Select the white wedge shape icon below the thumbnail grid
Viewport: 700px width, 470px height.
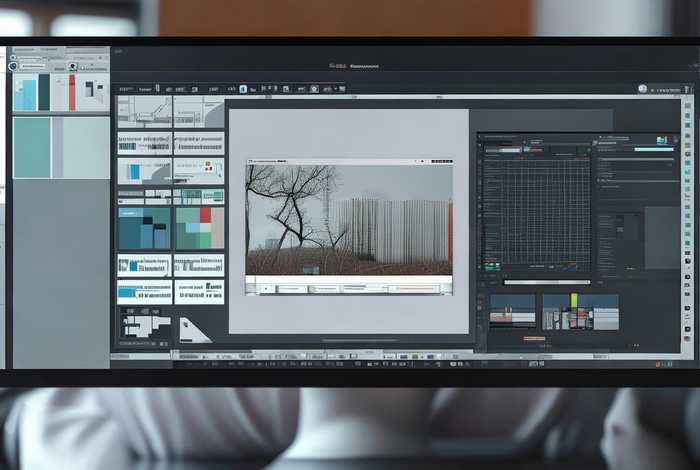(195, 328)
